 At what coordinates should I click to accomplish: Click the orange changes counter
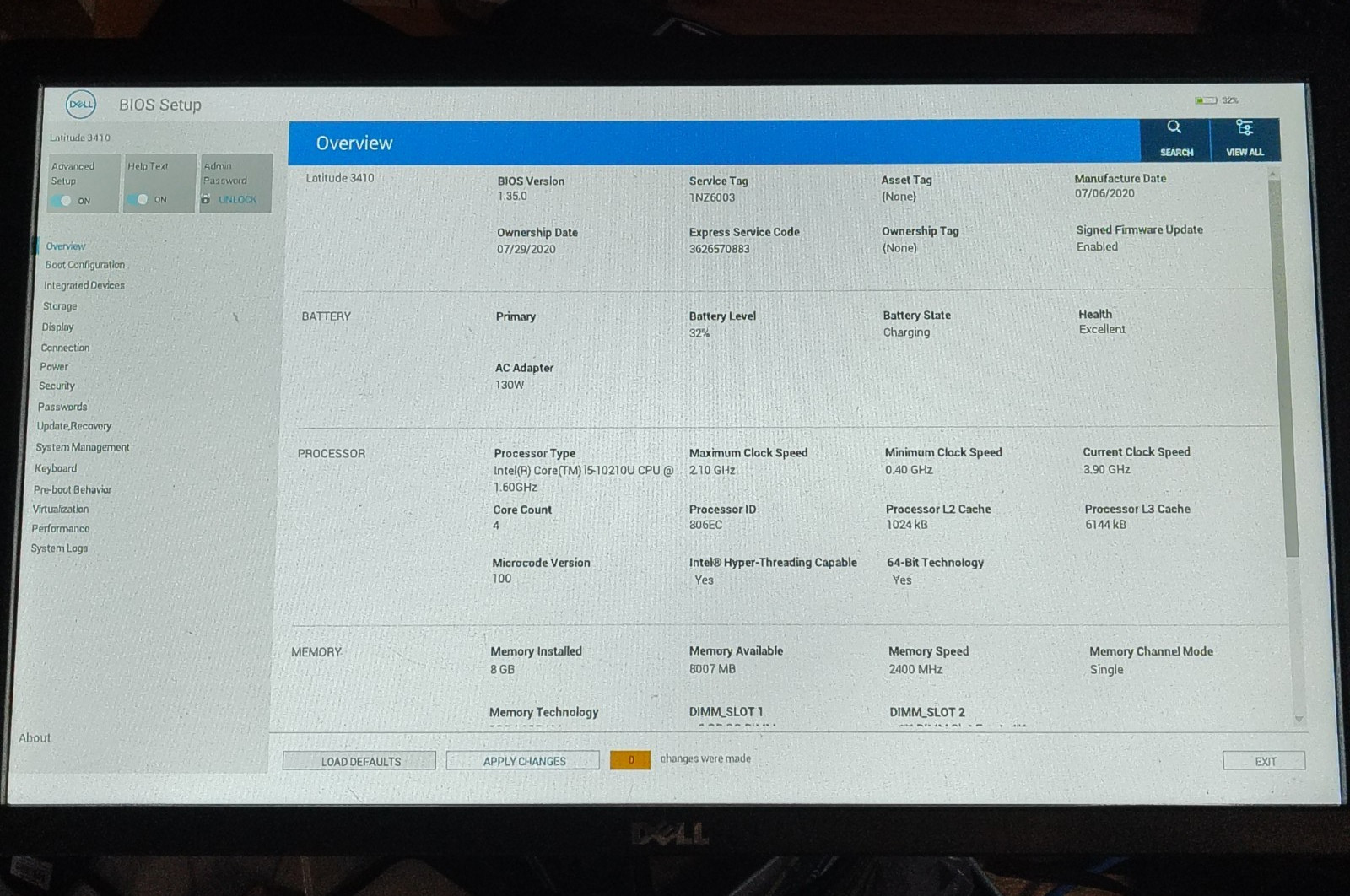point(630,760)
